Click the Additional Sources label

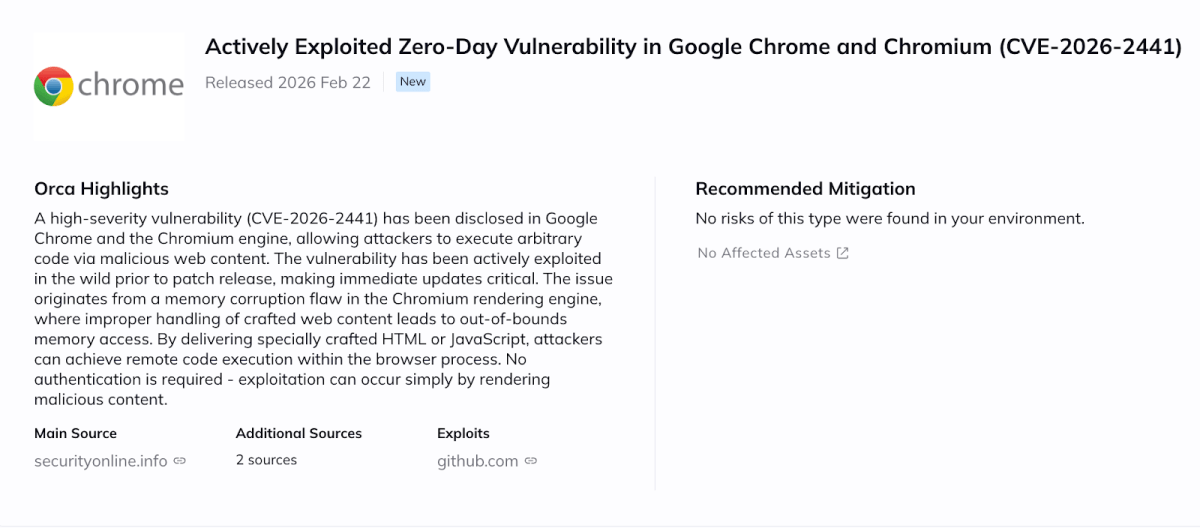(299, 433)
